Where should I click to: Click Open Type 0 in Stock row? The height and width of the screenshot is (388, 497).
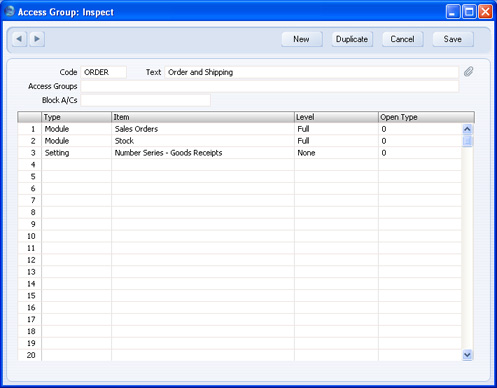click(420, 141)
